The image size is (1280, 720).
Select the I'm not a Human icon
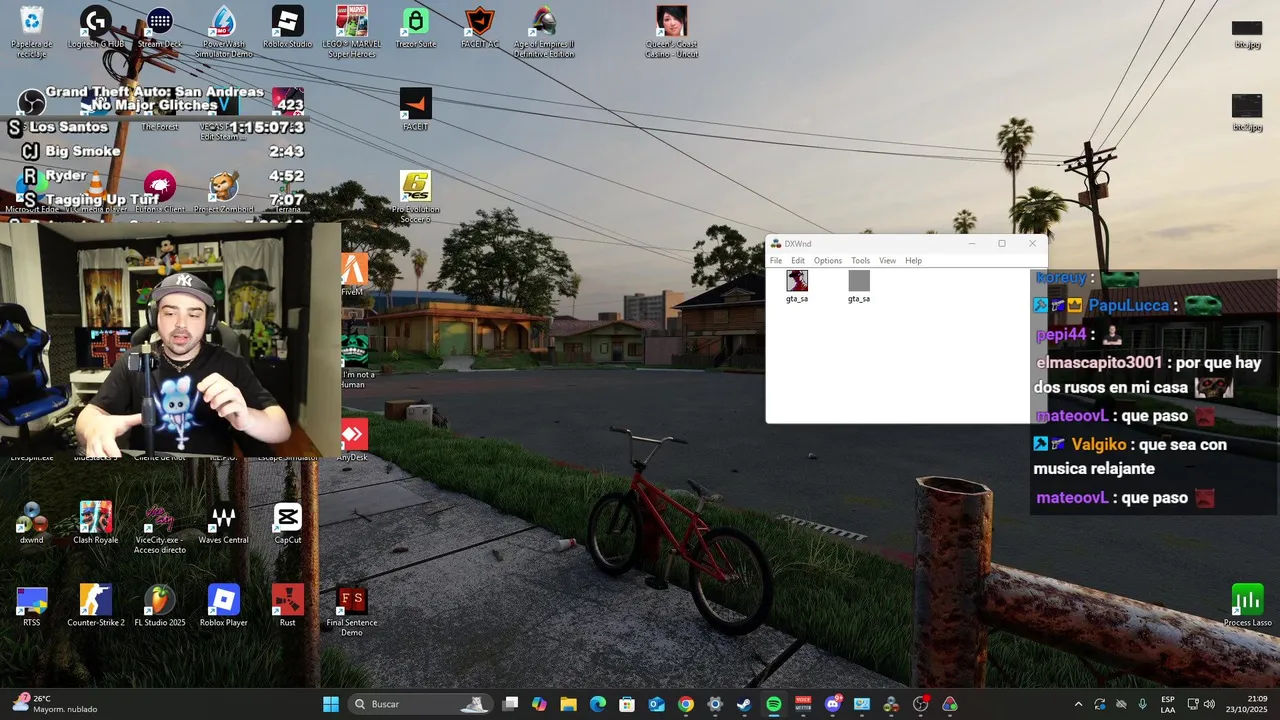click(x=355, y=361)
